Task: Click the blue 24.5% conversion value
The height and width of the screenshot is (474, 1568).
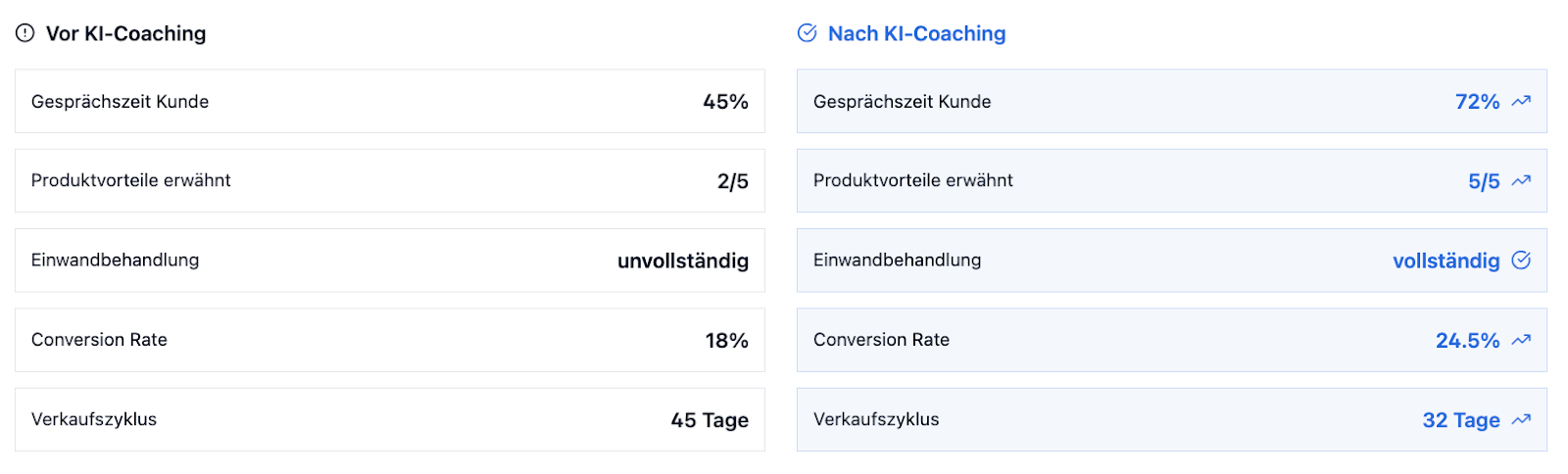Action: click(x=1467, y=341)
